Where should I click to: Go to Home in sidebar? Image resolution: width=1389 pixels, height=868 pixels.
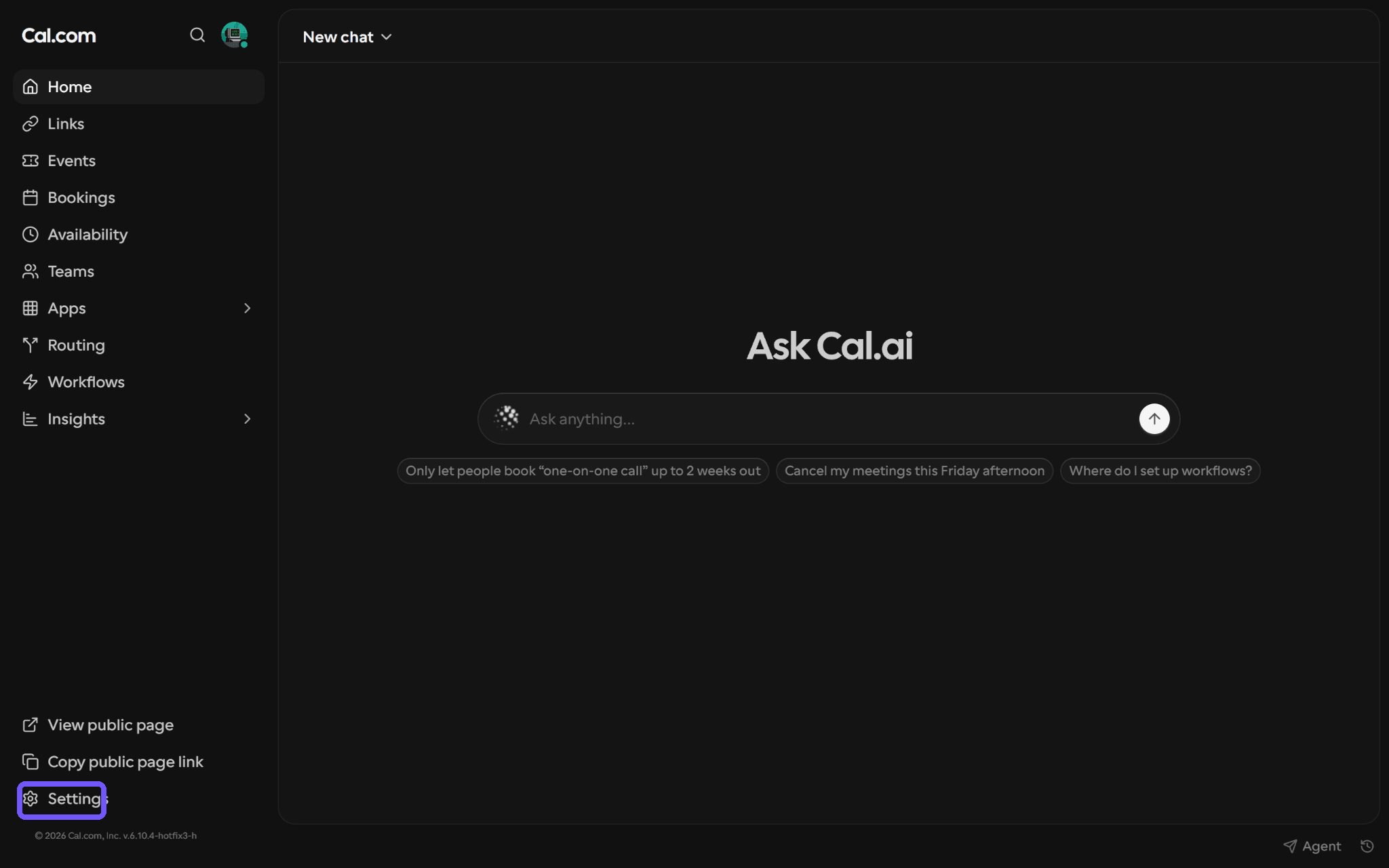tap(138, 87)
